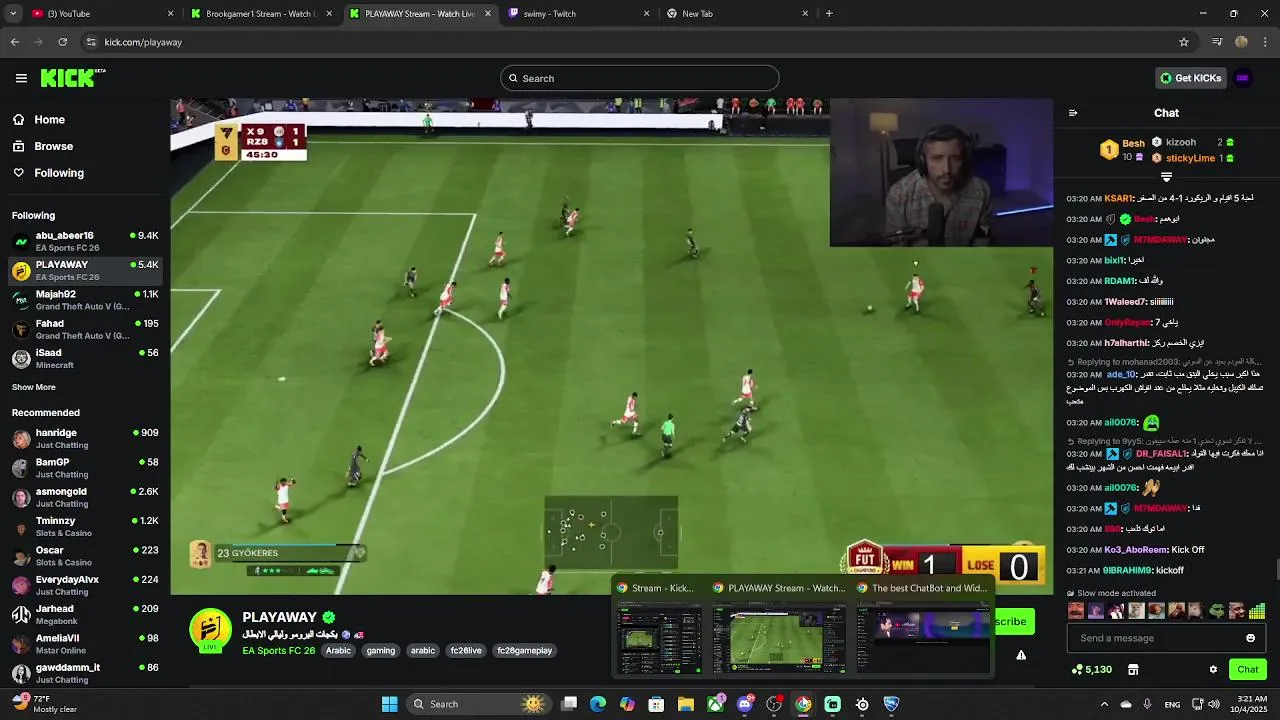1280x720 pixels.
Task: Click the green Chat send button
Action: point(1248,669)
